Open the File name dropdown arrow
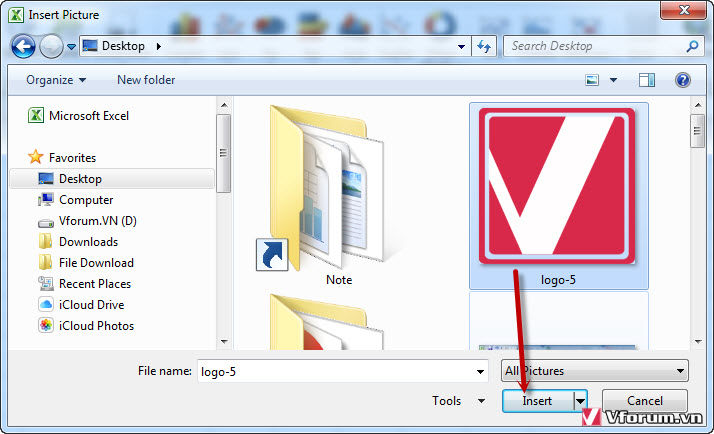 pos(480,372)
